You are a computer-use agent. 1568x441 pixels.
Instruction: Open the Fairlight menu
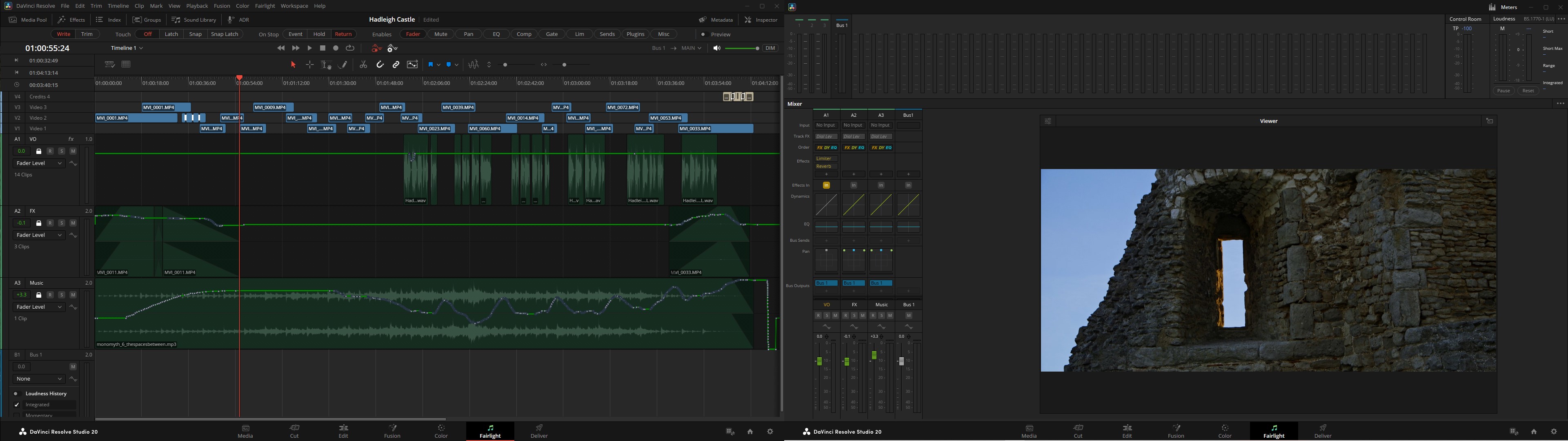pyautogui.click(x=265, y=6)
